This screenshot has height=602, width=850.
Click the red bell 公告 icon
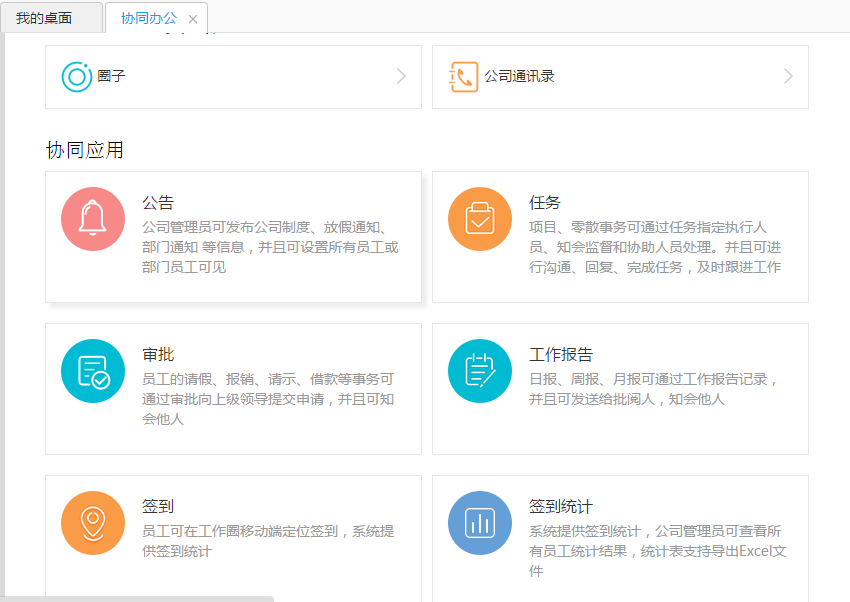[93, 219]
